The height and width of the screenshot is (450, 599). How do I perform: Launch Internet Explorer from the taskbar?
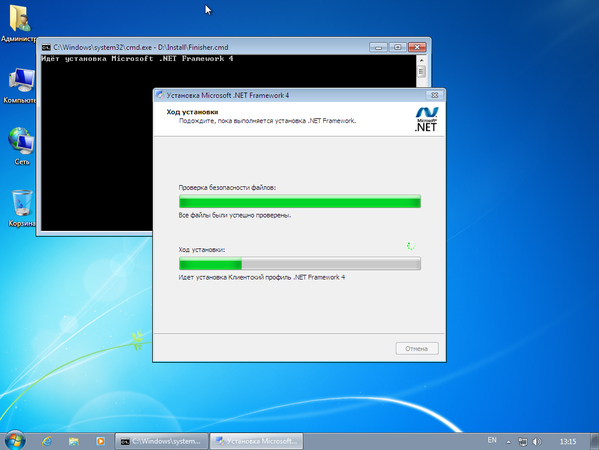[x=47, y=441]
